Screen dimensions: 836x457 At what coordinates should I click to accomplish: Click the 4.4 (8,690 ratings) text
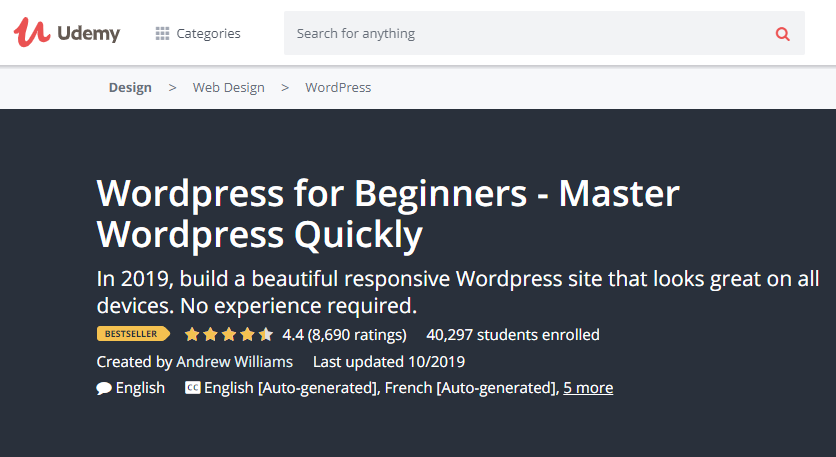[x=344, y=335]
